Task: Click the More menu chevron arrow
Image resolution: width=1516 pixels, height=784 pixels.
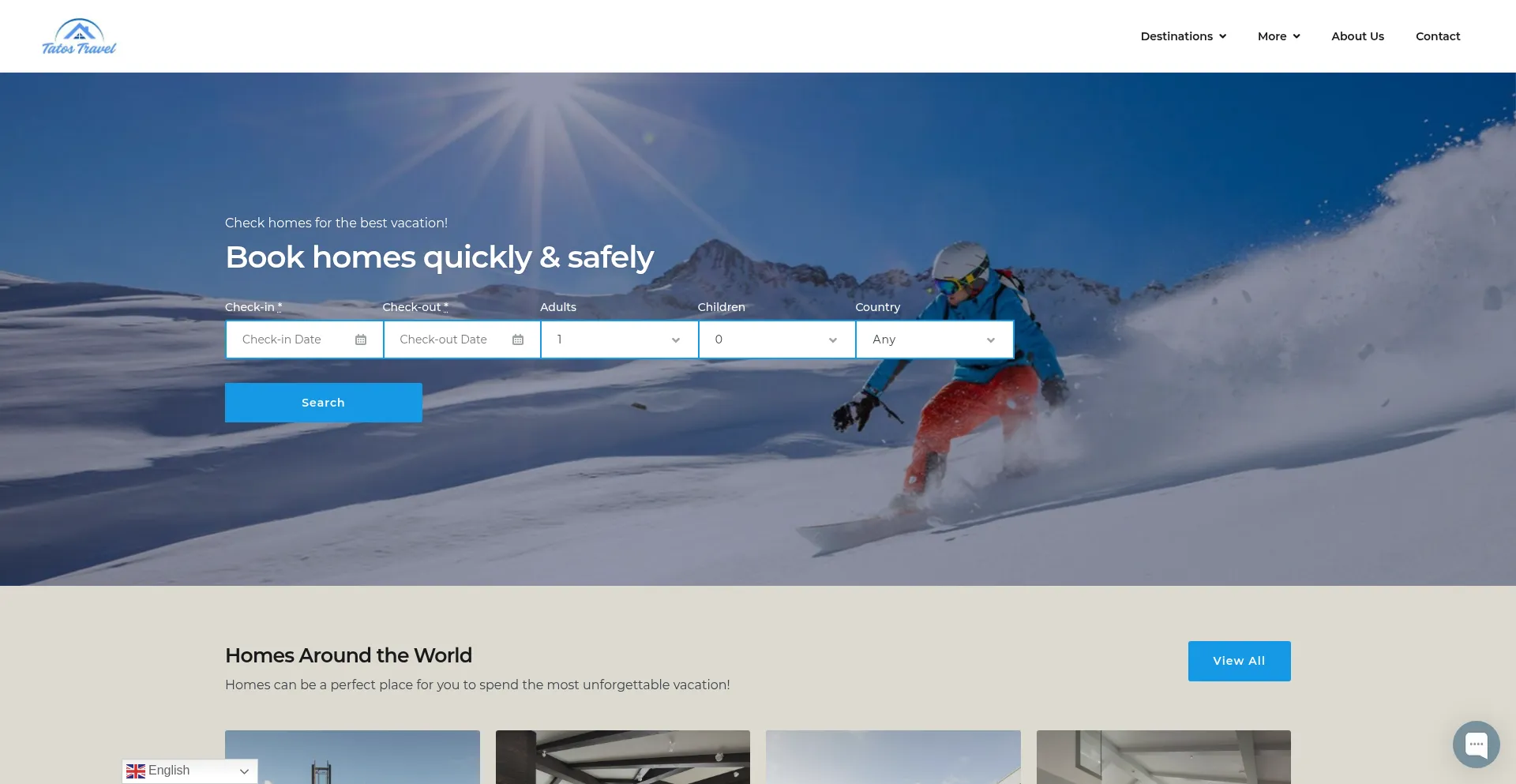Action: [1296, 36]
